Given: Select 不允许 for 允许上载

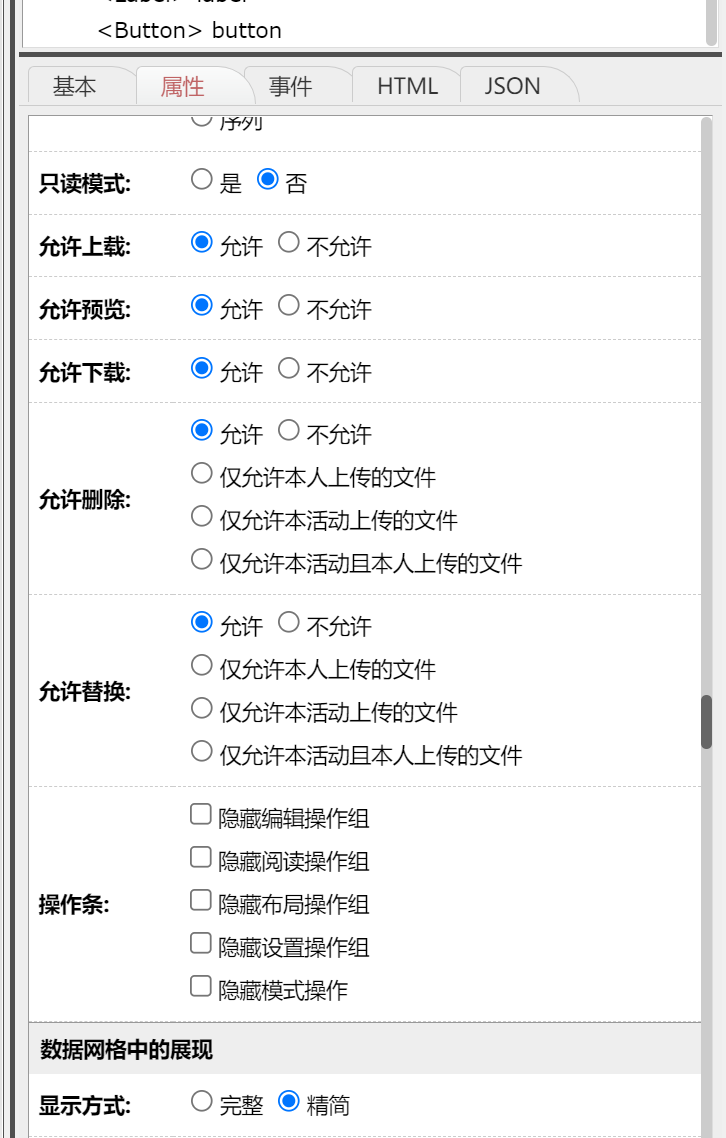Looking at the screenshot, I should (289, 243).
